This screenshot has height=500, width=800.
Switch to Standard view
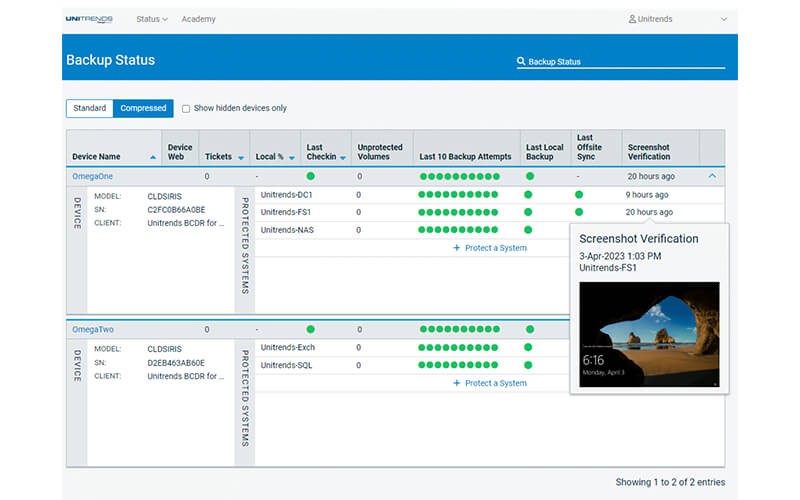90,108
